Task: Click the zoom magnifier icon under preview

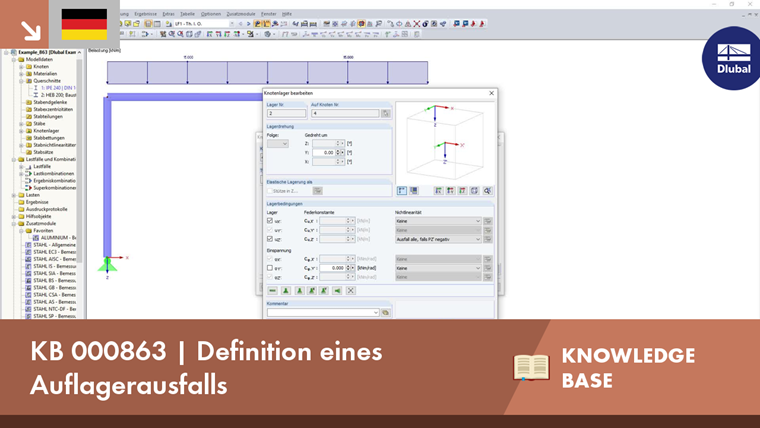Action: coord(487,191)
